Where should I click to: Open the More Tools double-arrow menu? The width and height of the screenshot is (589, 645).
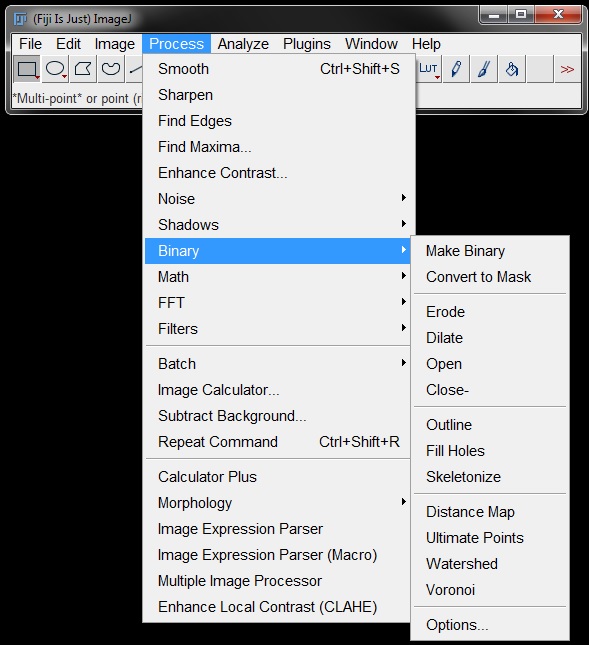567,69
